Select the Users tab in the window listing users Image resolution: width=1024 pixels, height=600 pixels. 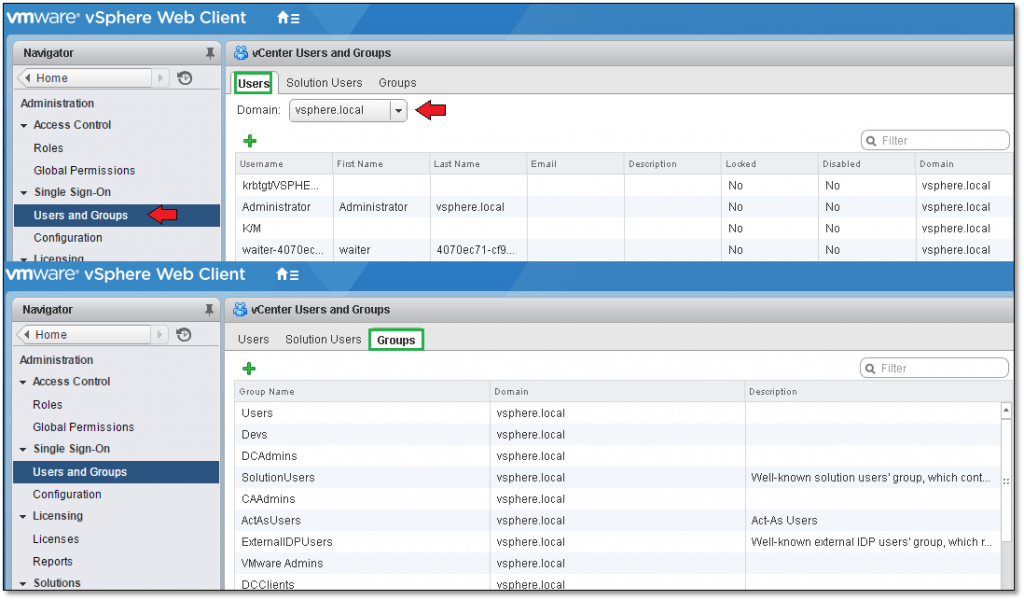pyautogui.click(x=253, y=83)
